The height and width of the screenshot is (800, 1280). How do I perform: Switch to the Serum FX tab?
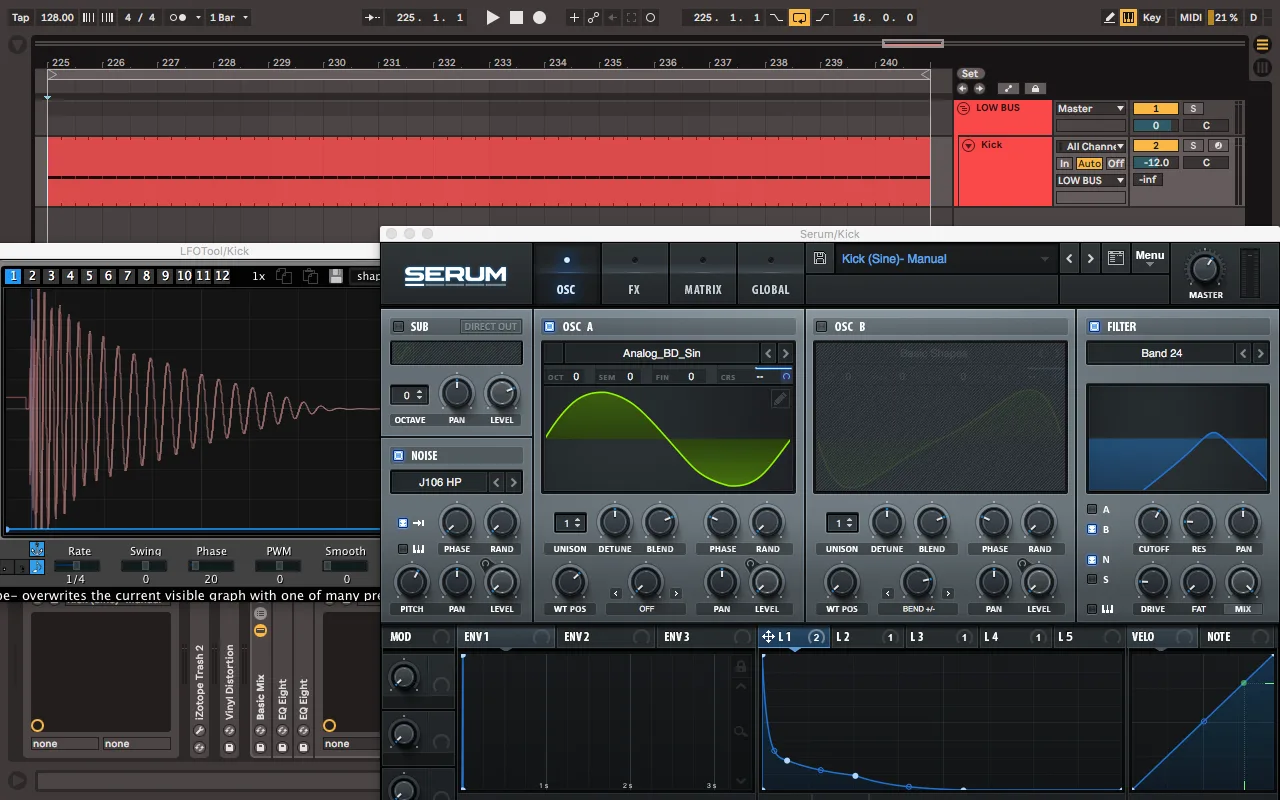coord(634,274)
